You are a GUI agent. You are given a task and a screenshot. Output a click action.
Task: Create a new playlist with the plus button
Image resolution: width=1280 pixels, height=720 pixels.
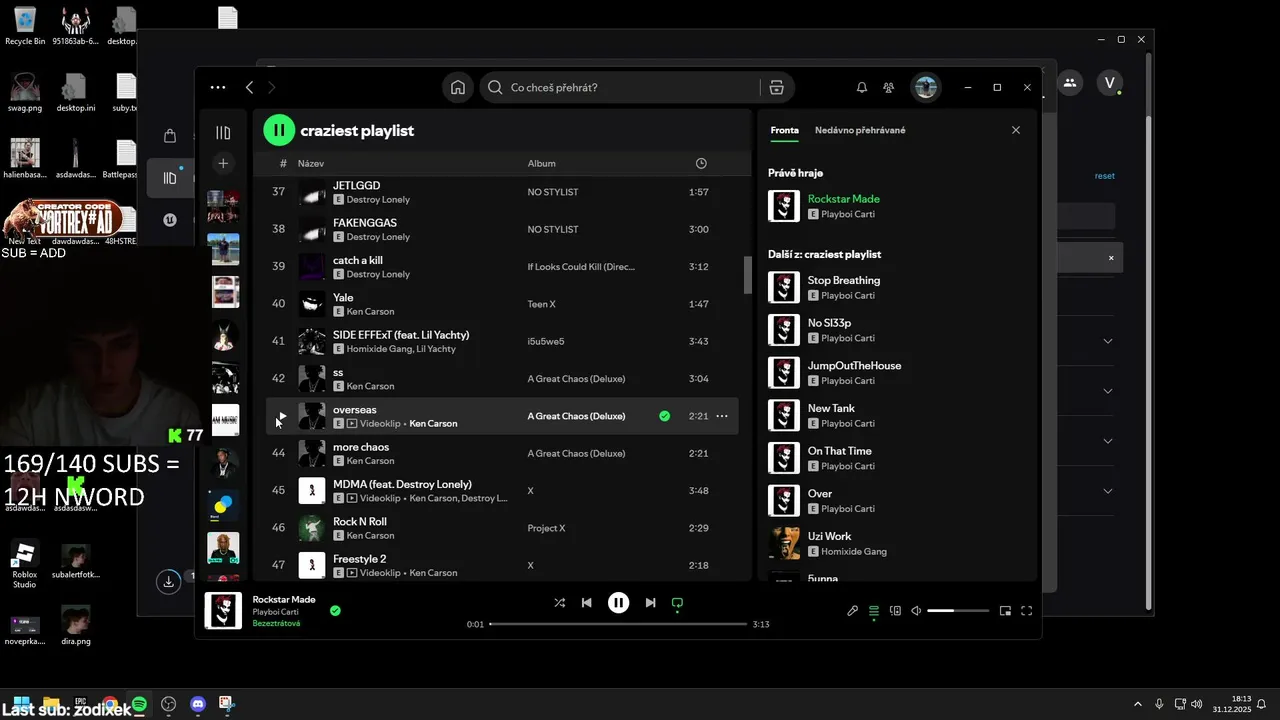(223, 163)
